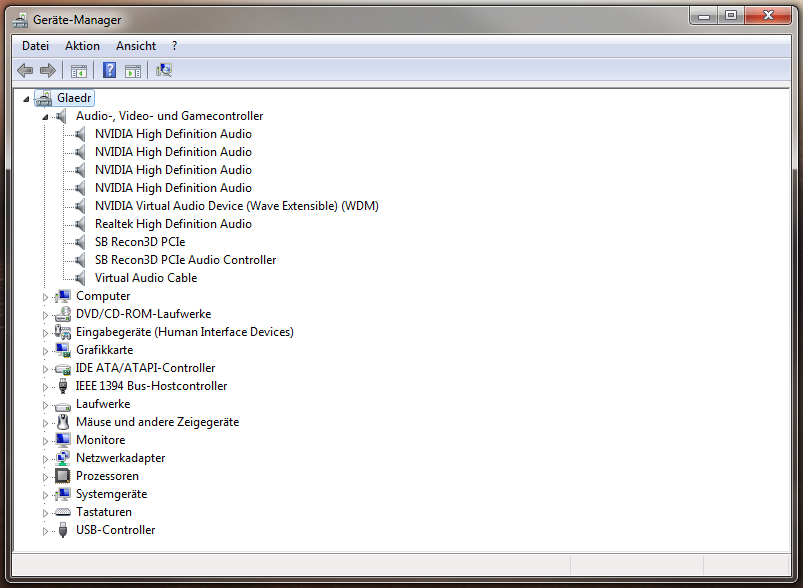Scan for hardware changes toolbar icon
The height and width of the screenshot is (588, 803).
[x=164, y=70]
